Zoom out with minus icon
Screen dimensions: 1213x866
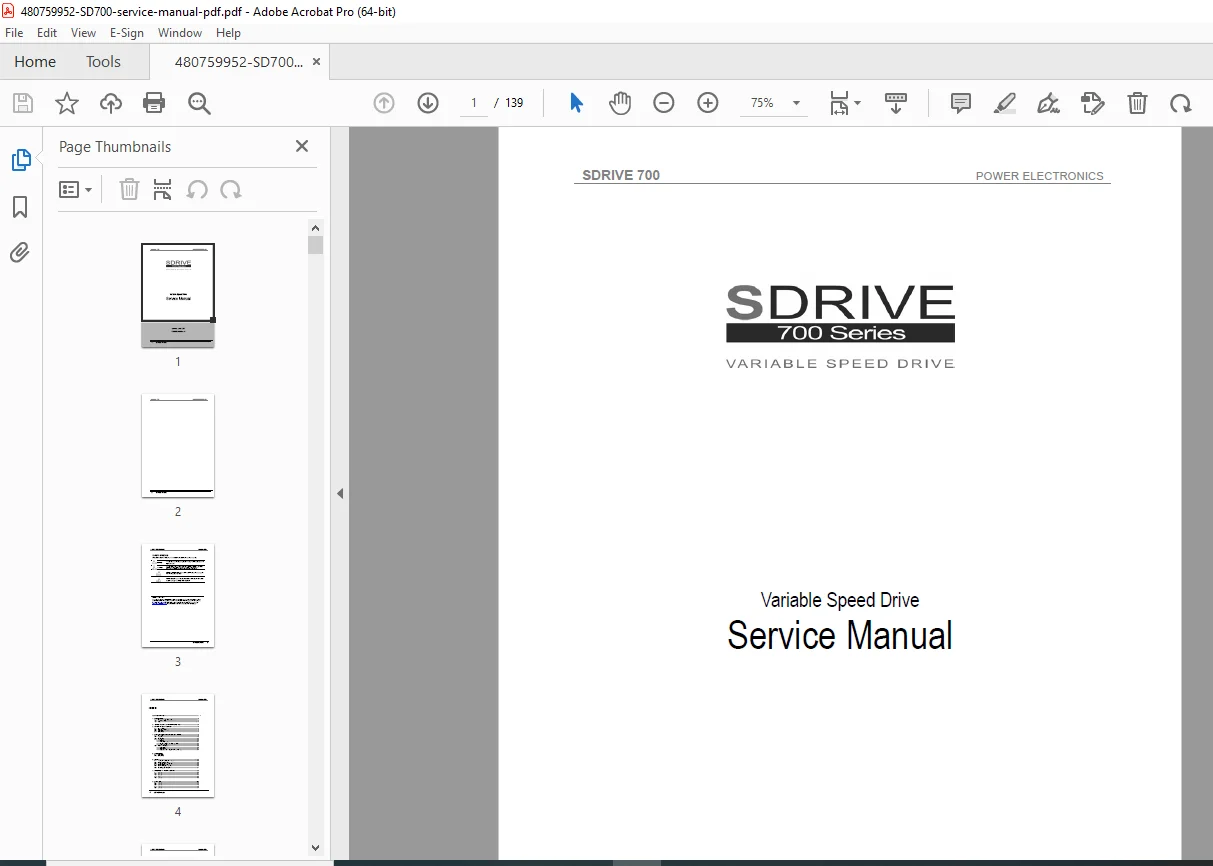pyautogui.click(x=664, y=103)
